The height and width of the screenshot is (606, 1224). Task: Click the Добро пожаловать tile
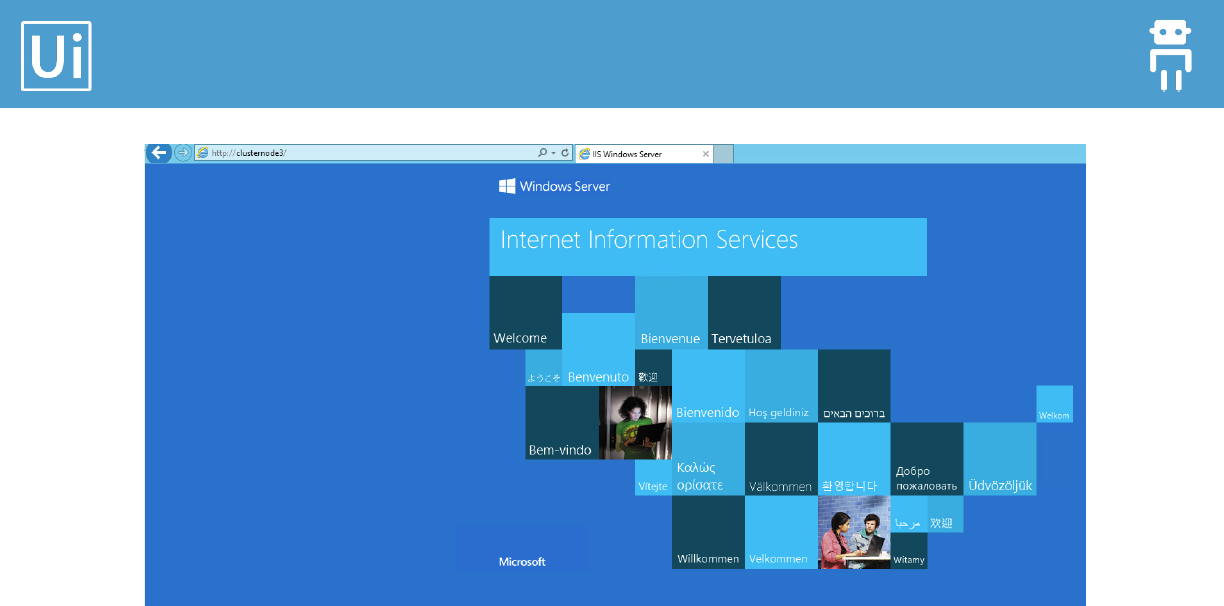pos(927,459)
